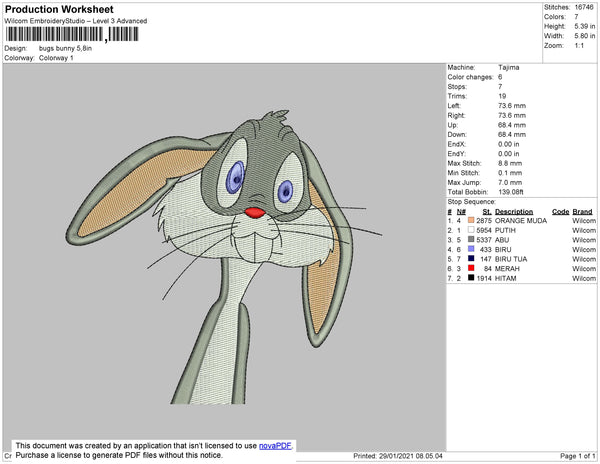This screenshot has height=464, width=600.
Task: Pick the BIRU light blue swatch
Action: [x=471, y=249]
